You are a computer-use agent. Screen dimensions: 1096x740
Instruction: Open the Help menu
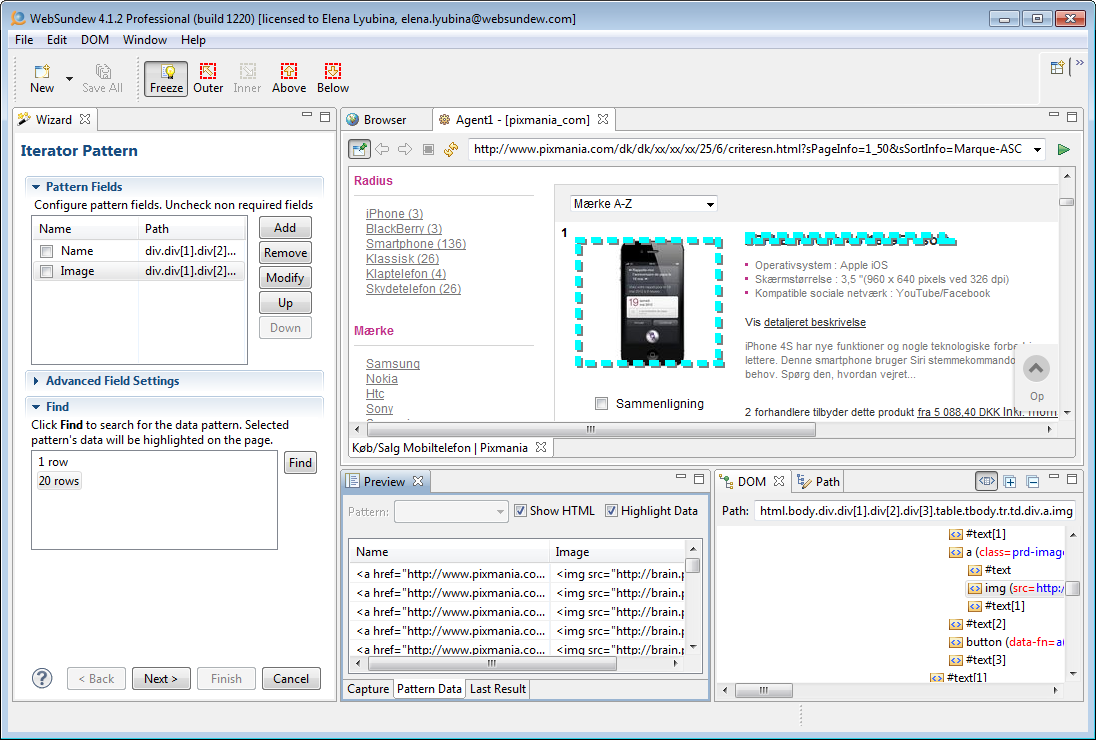point(193,40)
